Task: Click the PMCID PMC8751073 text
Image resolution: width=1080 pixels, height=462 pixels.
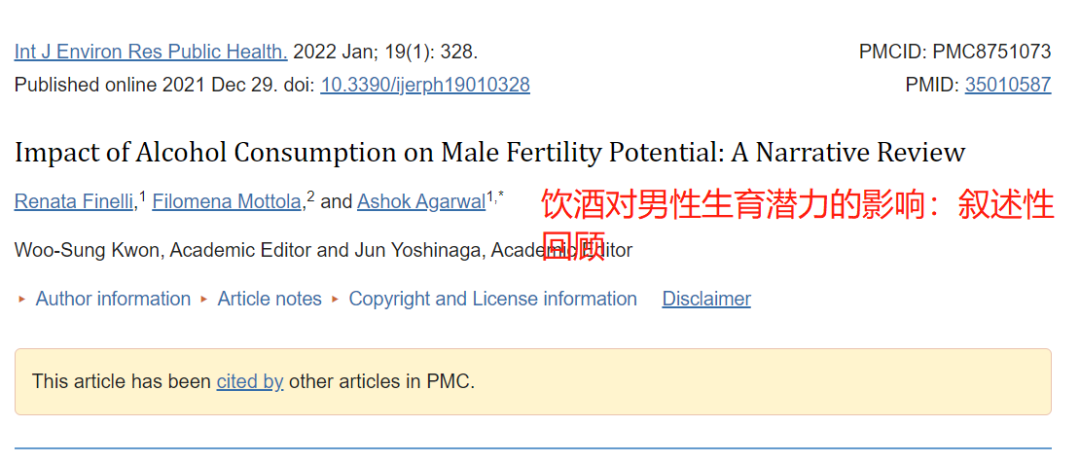Action: [955, 52]
